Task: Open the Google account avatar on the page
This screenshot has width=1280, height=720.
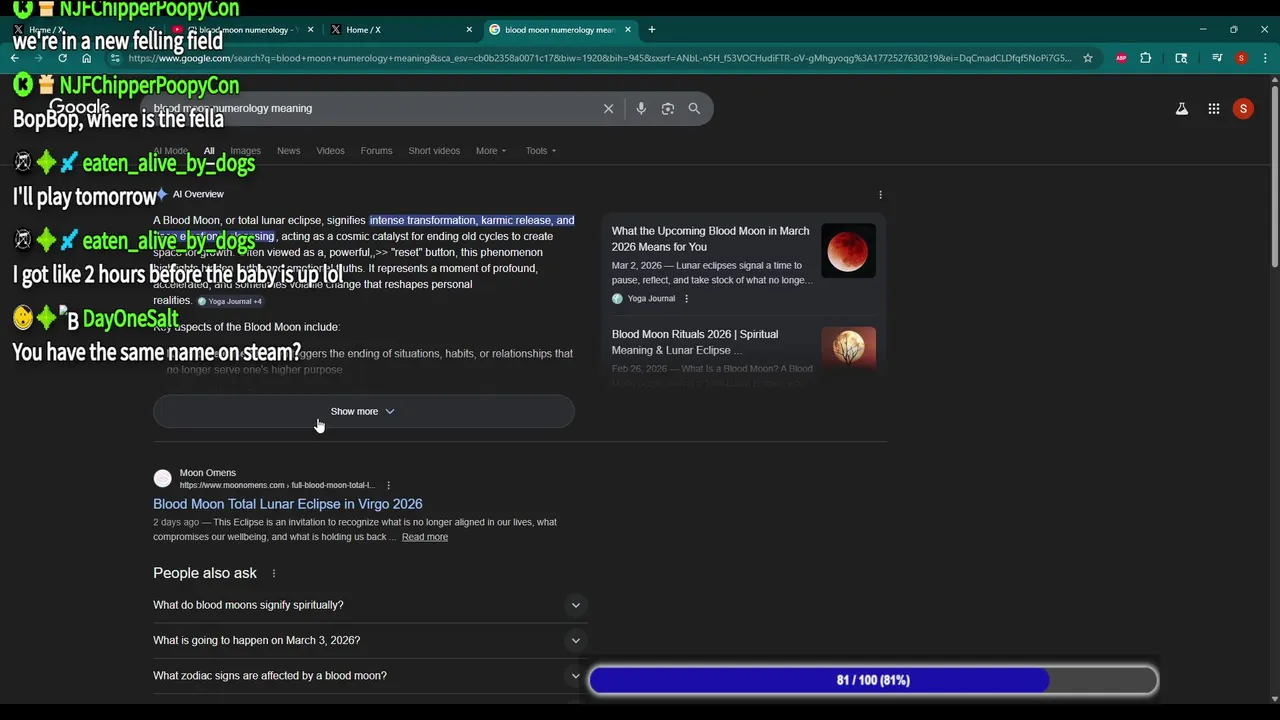Action: pyautogui.click(x=1243, y=109)
